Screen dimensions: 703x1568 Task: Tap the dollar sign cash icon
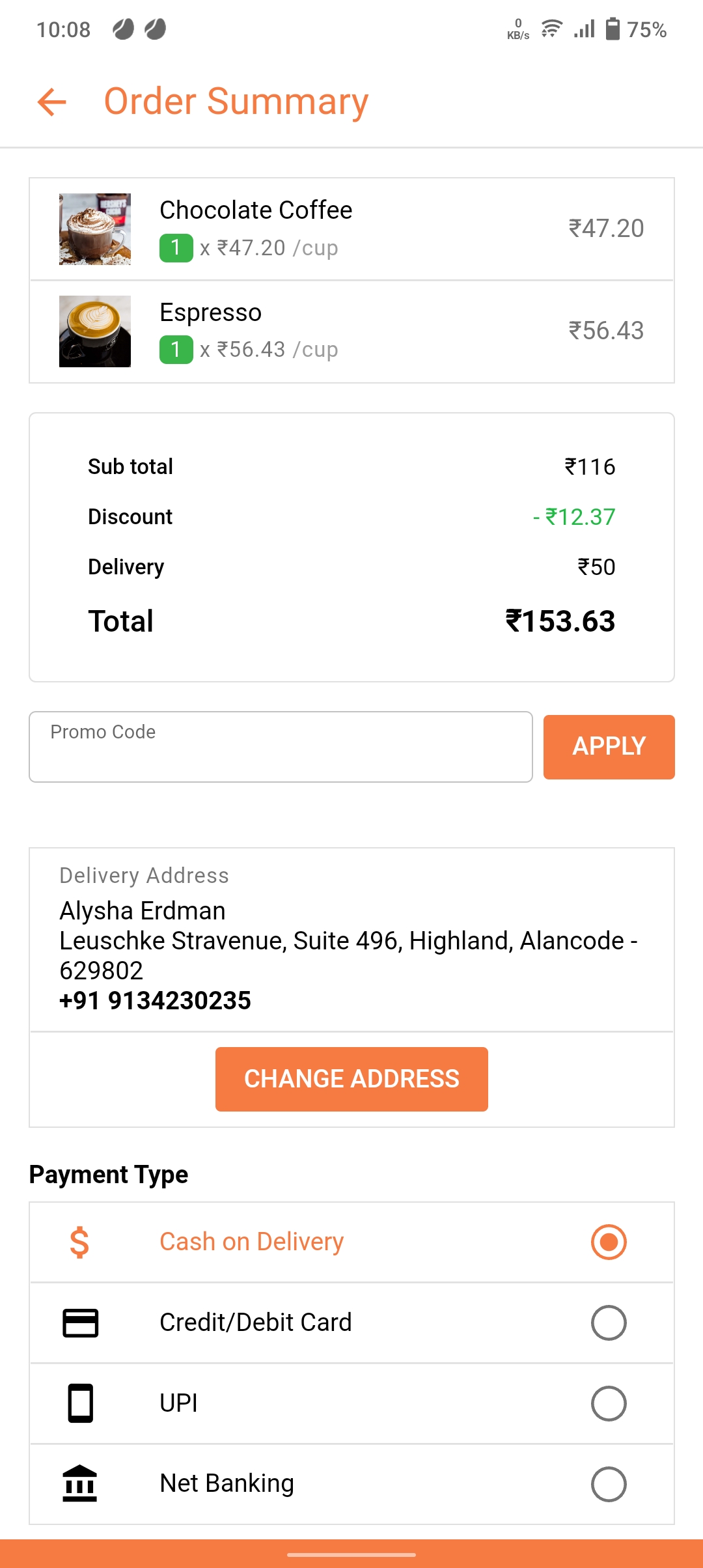[x=79, y=1242]
